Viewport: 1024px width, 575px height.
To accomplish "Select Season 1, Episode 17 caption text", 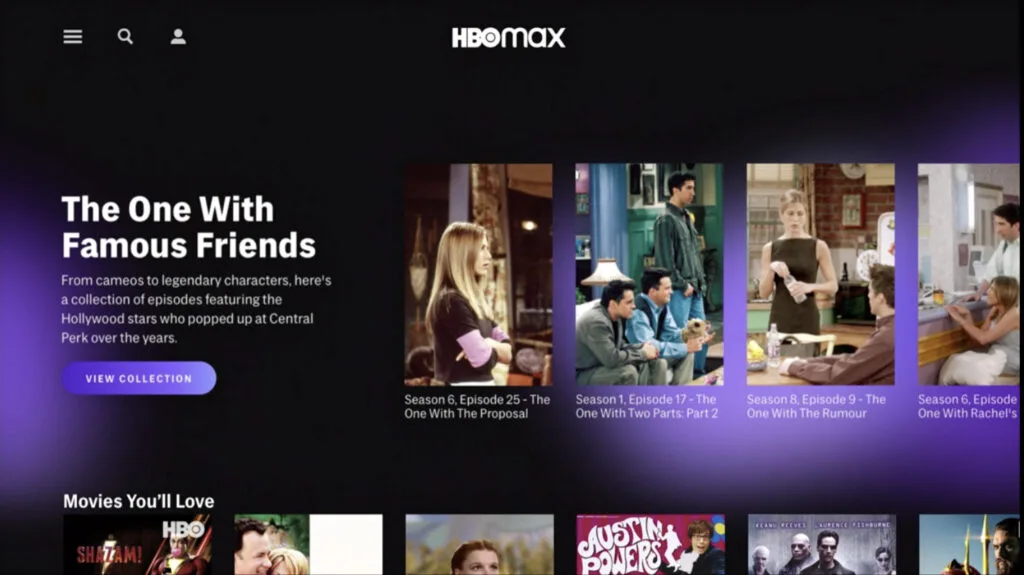I will coord(647,406).
